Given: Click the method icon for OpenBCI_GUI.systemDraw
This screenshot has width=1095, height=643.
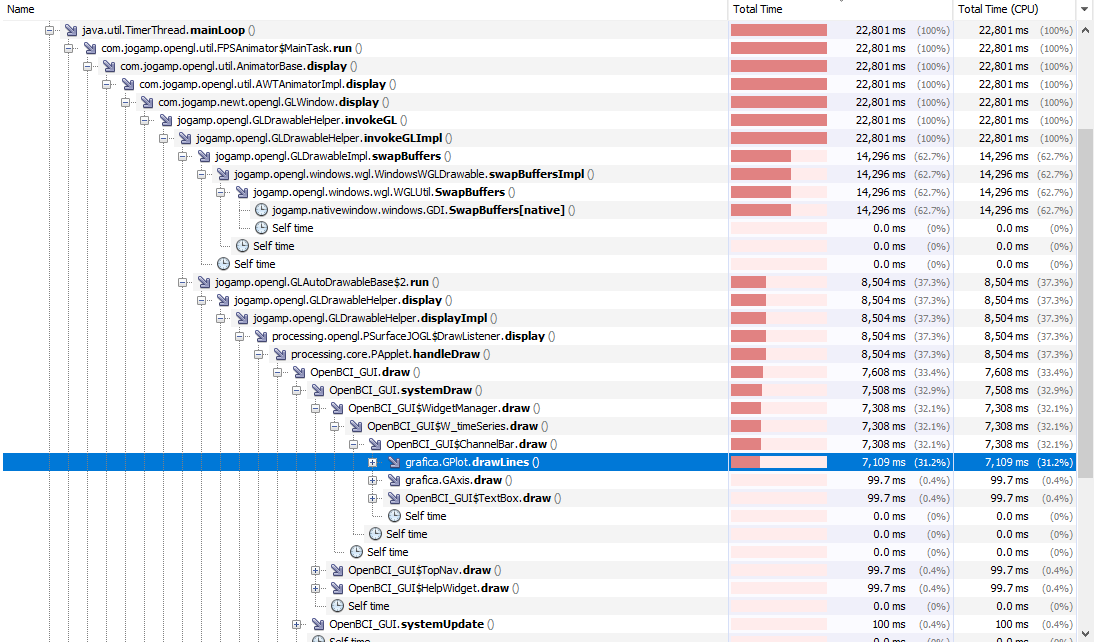Looking at the screenshot, I should coord(318,390).
